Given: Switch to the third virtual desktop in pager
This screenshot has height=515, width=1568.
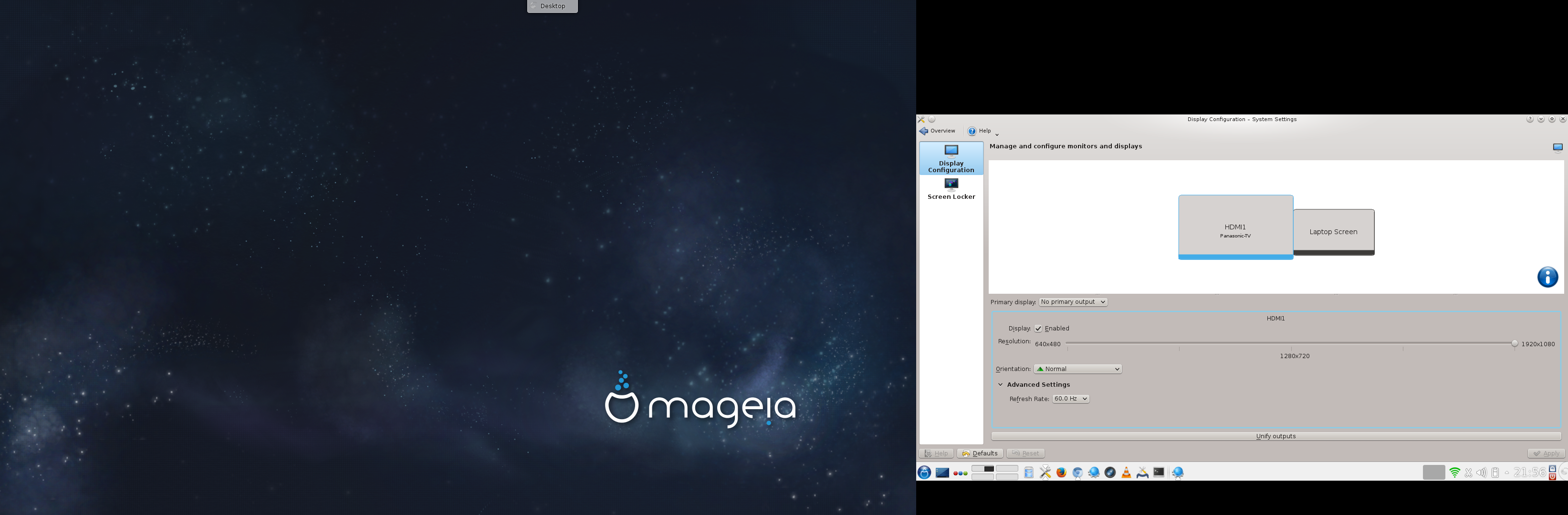Looking at the screenshot, I should pyautogui.click(x=983, y=477).
